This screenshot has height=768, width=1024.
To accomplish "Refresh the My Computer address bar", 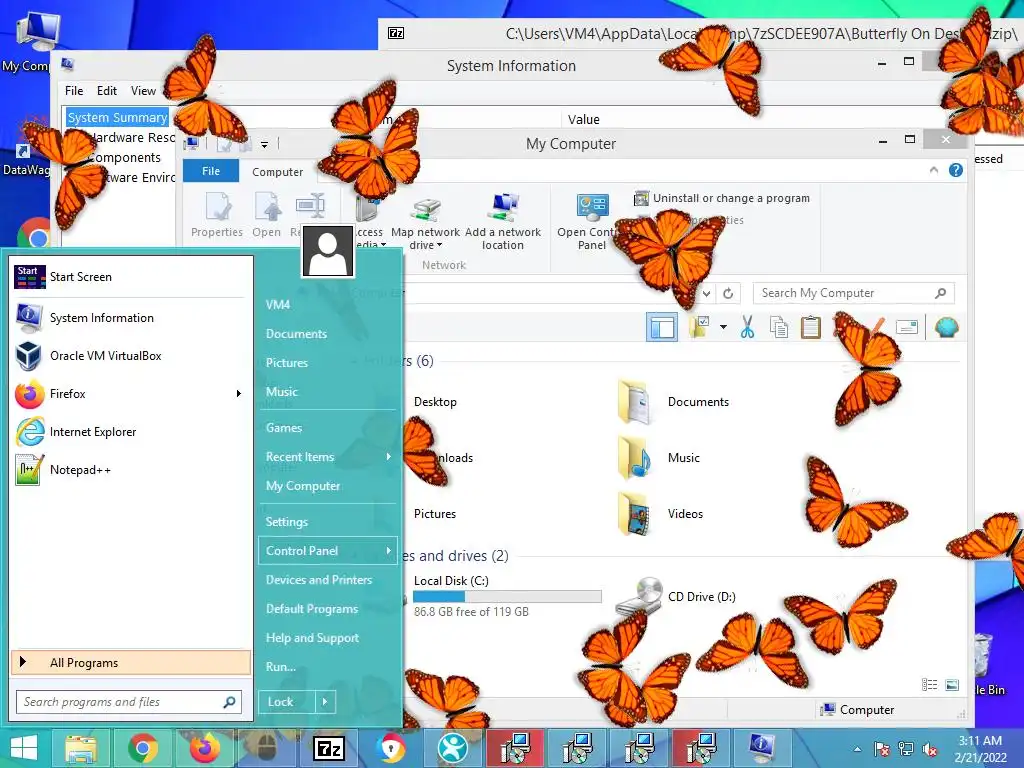I will click(728, 293).
